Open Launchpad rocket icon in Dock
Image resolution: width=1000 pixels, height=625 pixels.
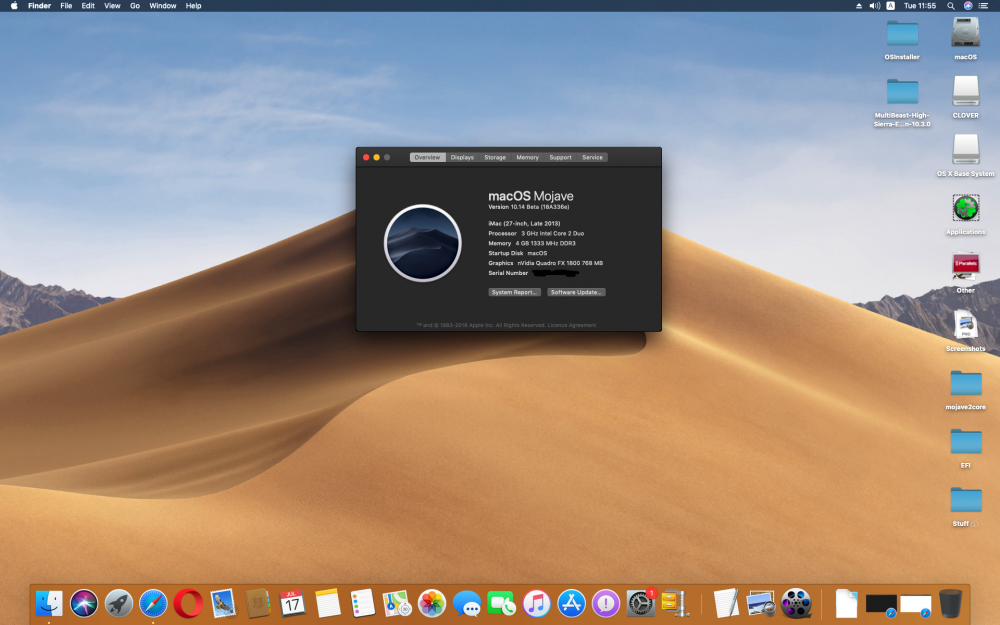point(119,603)
